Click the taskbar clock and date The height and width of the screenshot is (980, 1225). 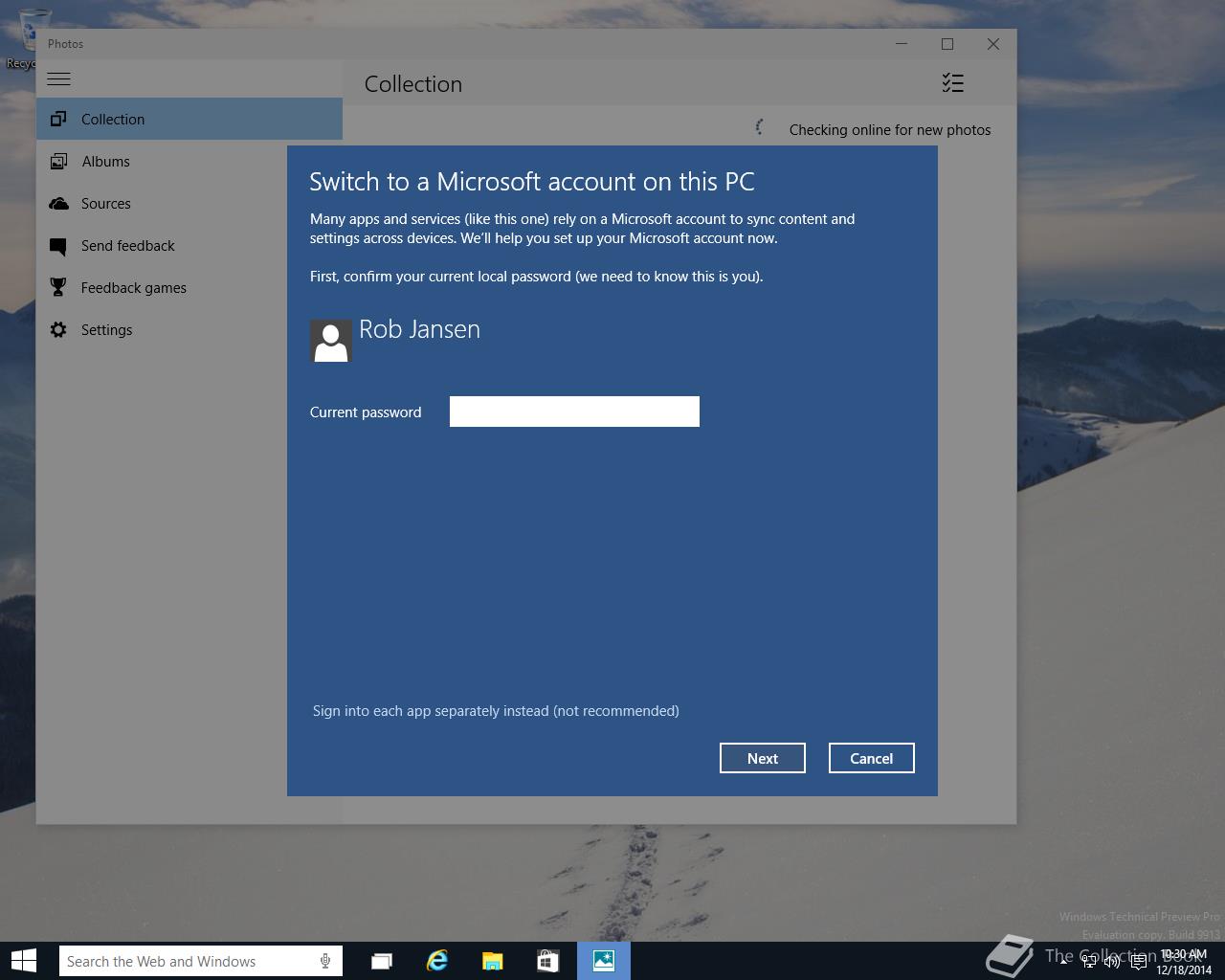coord(1184,962)
